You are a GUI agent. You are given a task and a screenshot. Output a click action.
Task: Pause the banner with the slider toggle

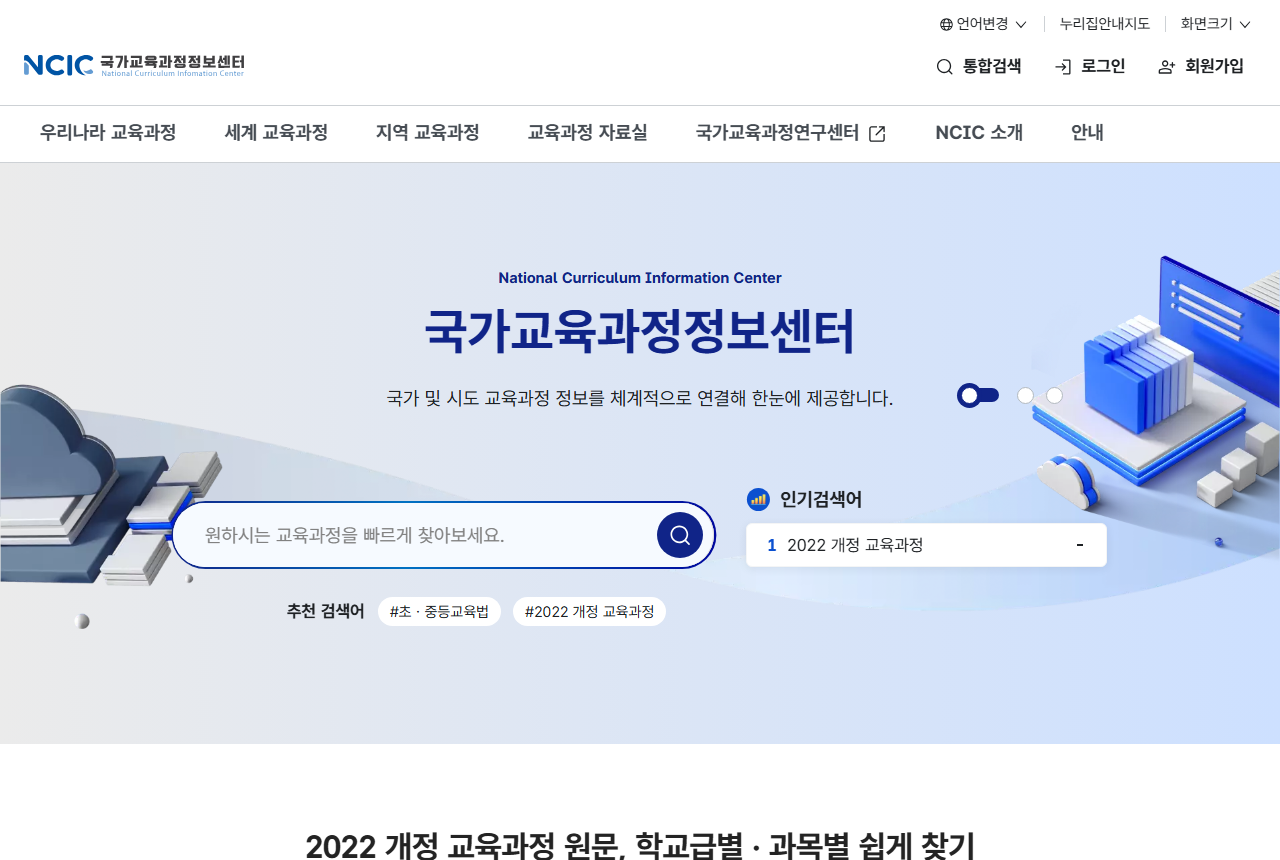(x=978, y=395)
